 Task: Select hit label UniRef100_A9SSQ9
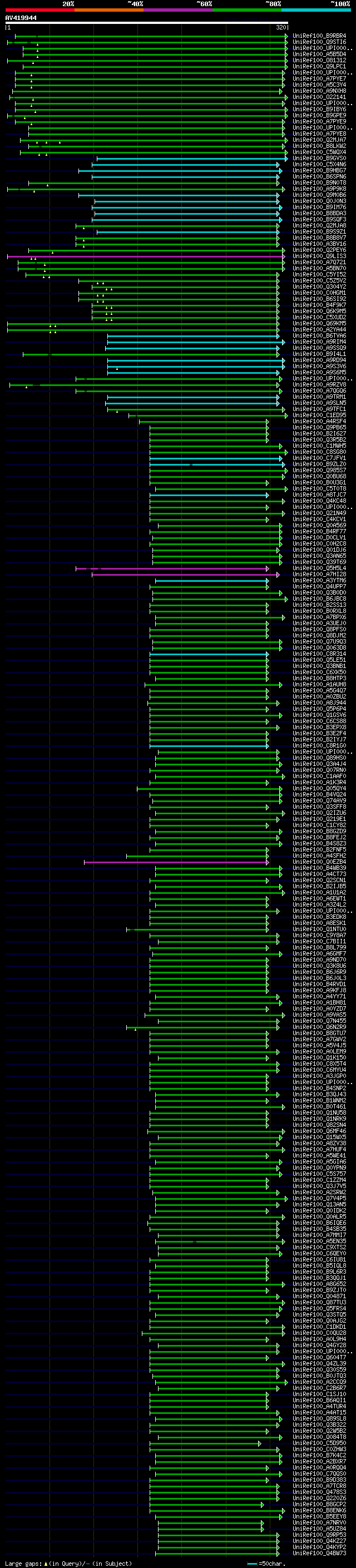point(319,348)
